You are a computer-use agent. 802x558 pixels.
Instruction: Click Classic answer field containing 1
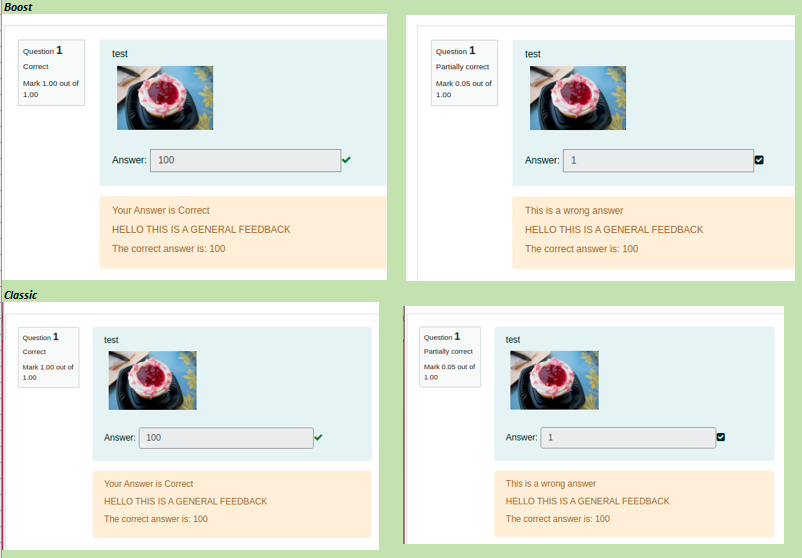pyautogui.click(x=628, y=438)
